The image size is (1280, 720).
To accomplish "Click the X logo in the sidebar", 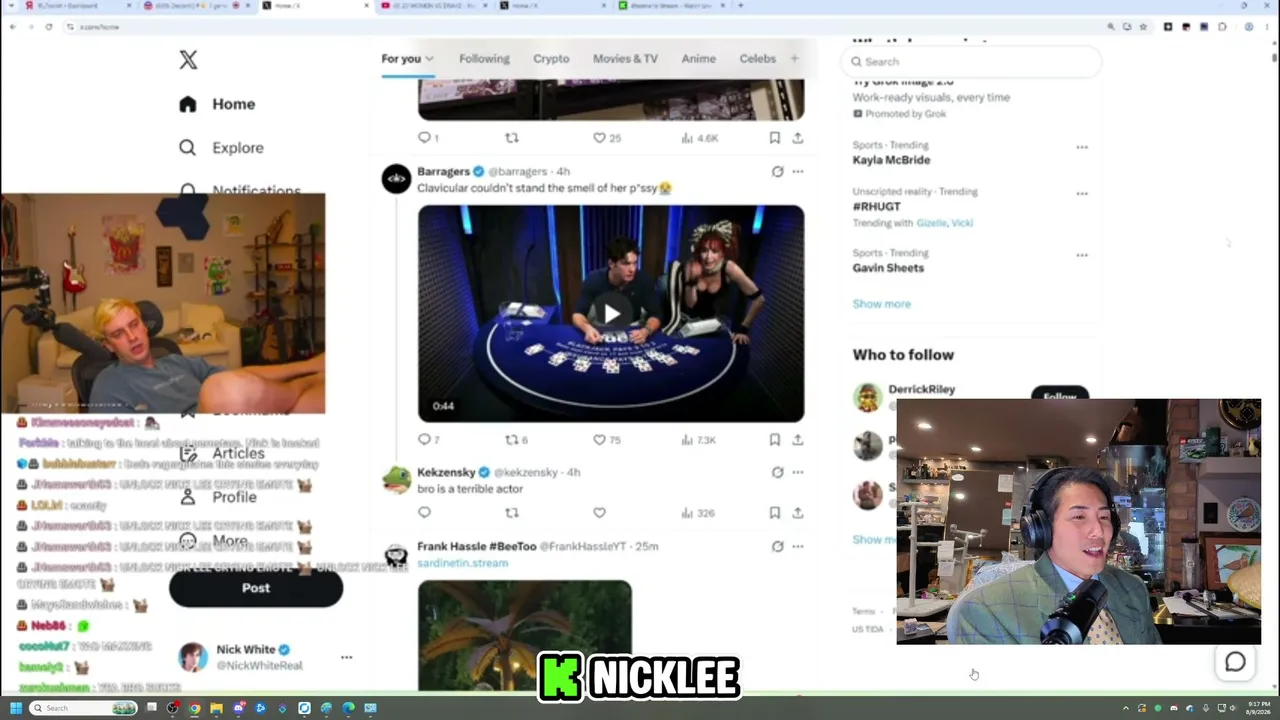I will point(188,60).
